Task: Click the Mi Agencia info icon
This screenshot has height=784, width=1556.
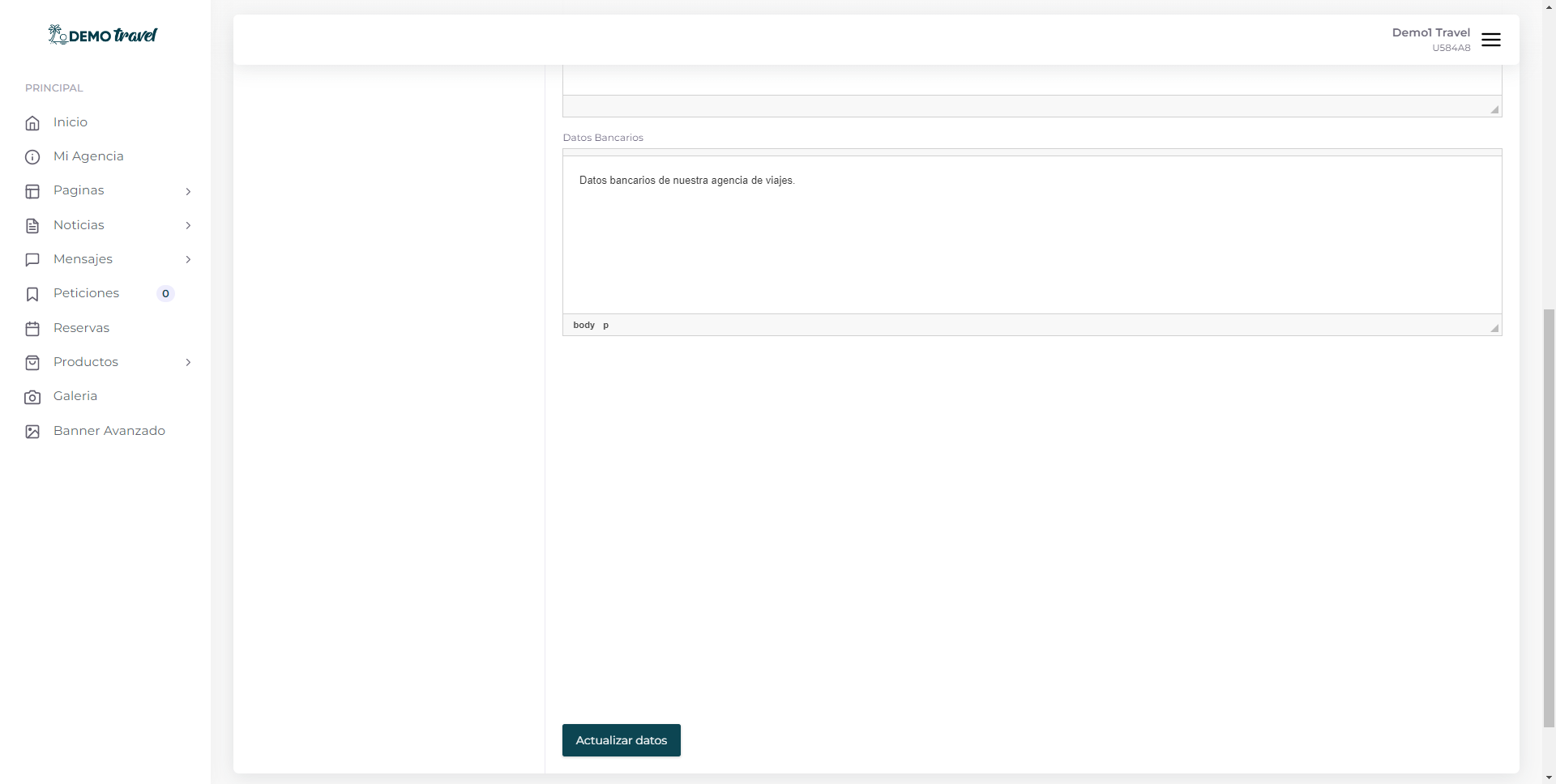Action: pyautogui.click(x=32, y=157)
